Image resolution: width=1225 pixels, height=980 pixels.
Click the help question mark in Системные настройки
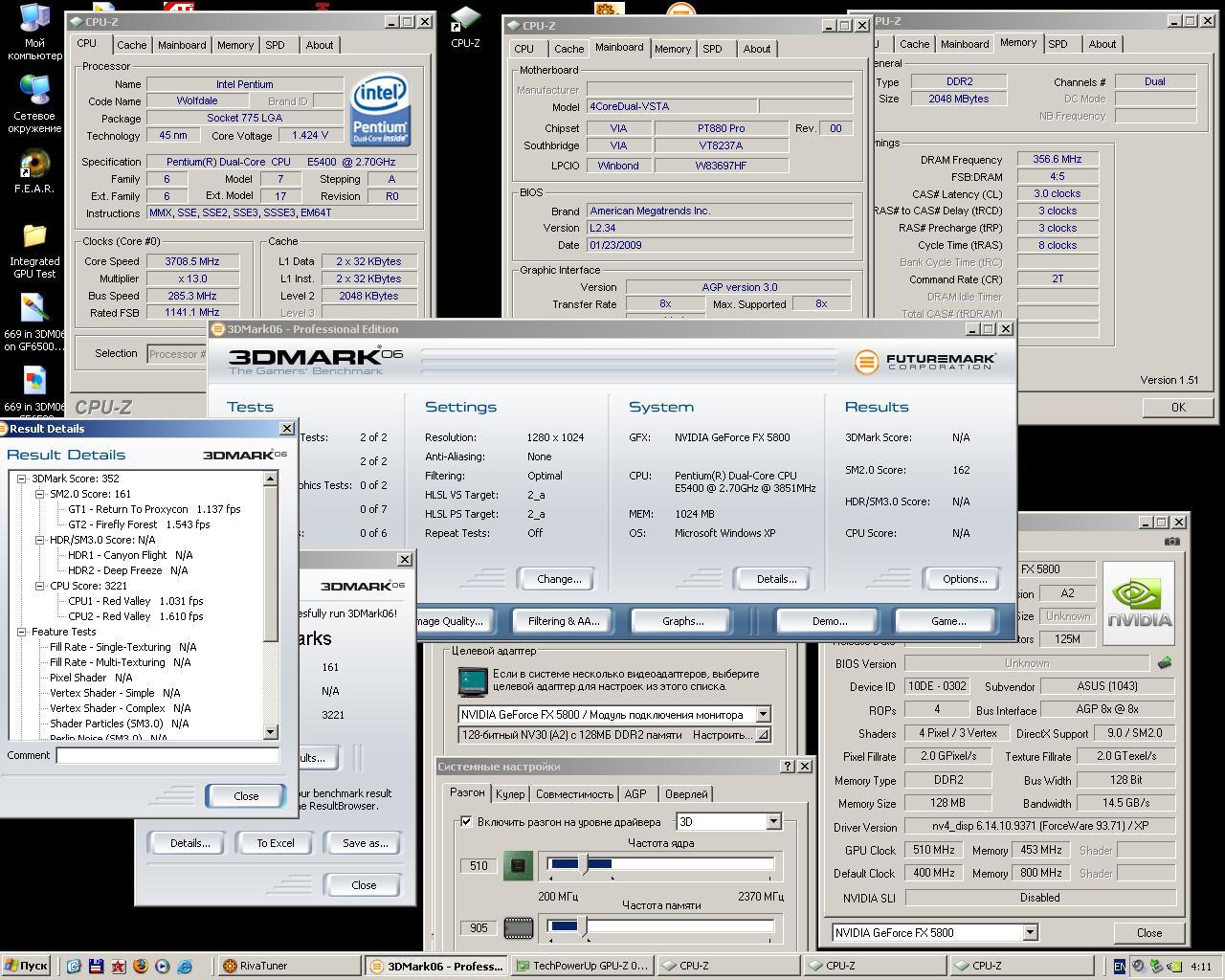788,766
